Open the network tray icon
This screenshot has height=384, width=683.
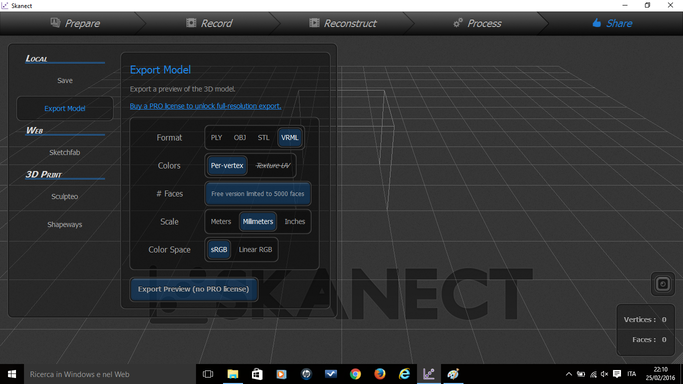tap(593, 374)
